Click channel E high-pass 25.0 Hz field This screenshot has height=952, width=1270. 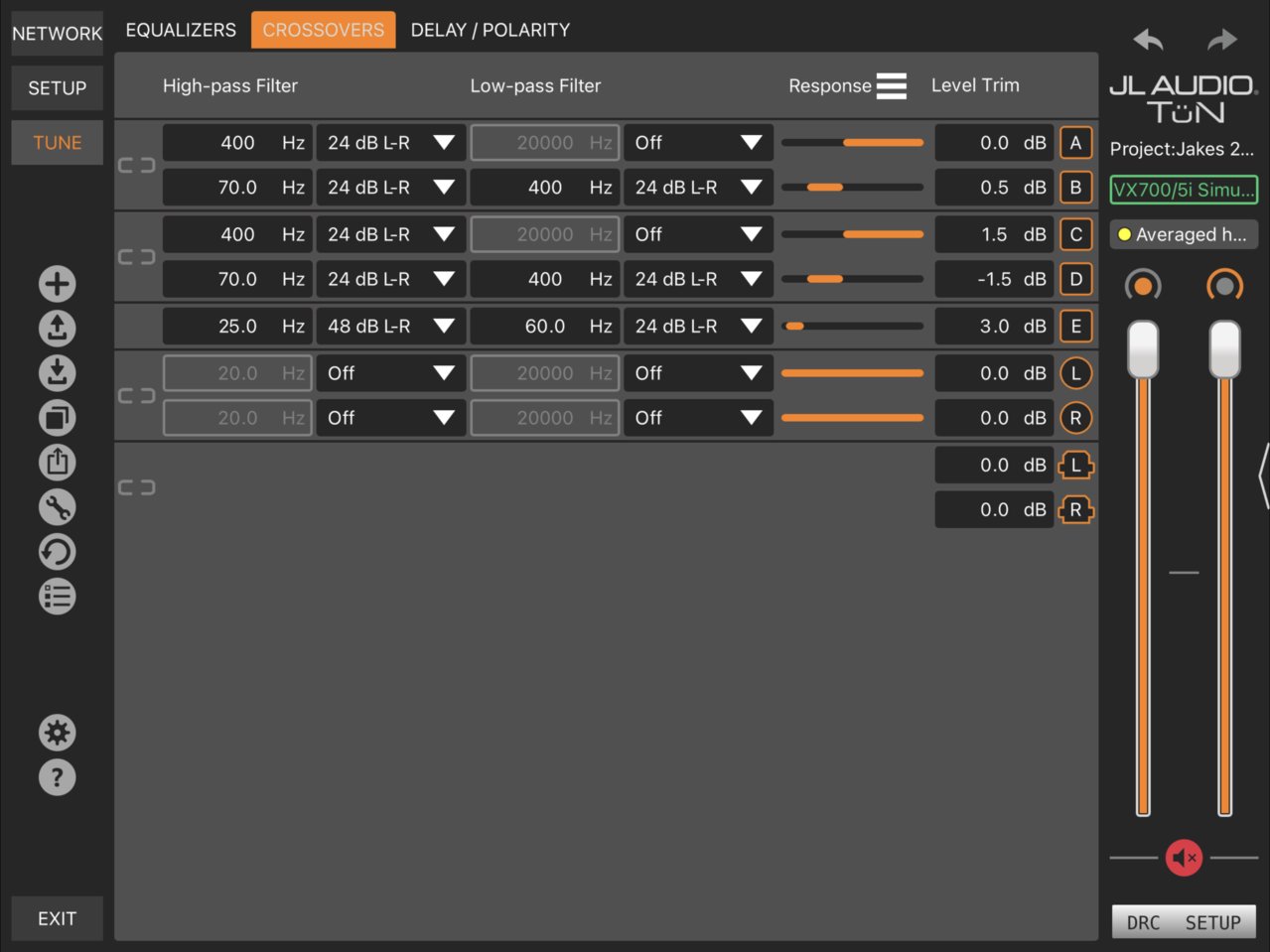(x=237, y=326)
